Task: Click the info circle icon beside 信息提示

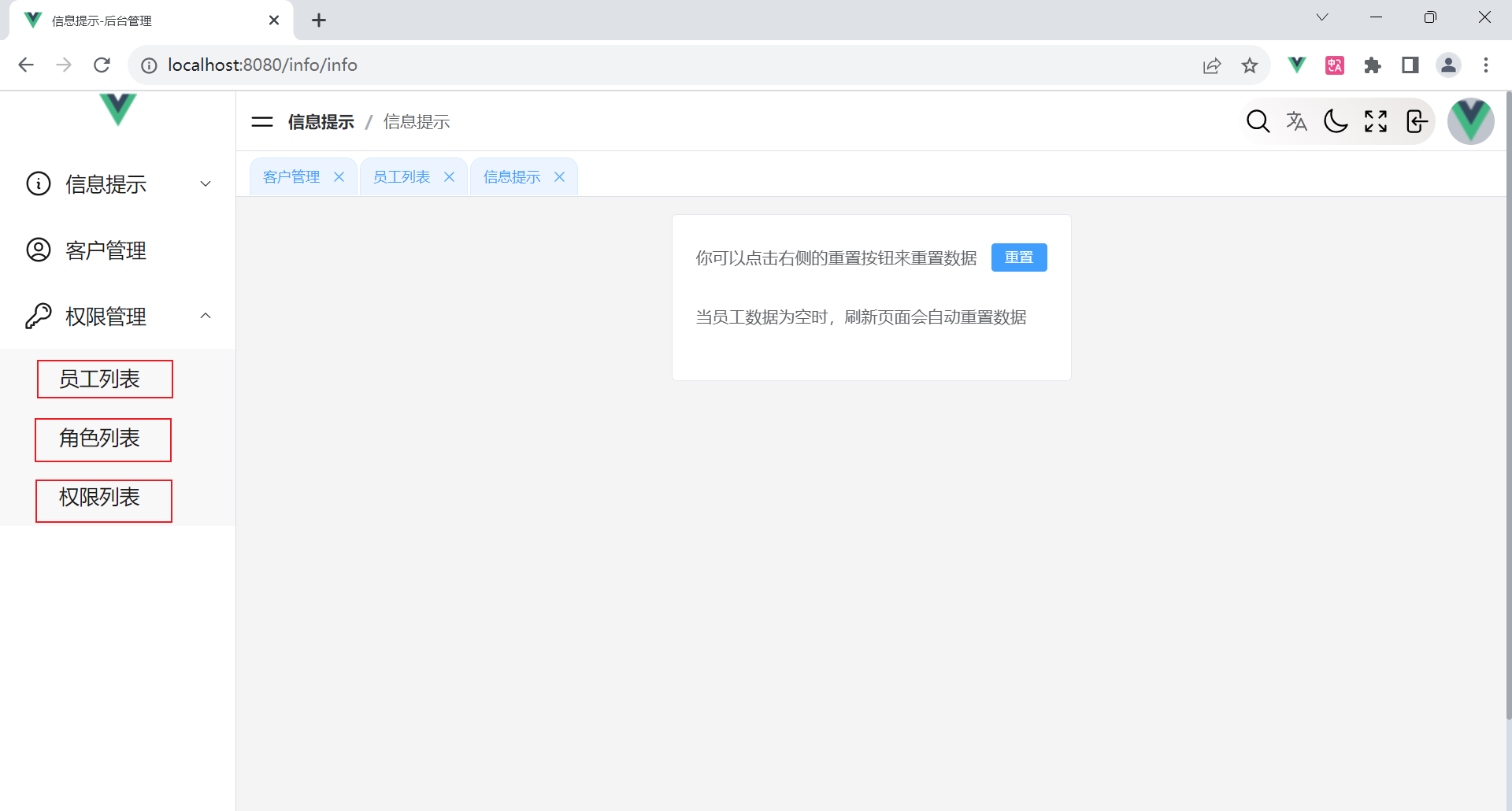Action: point(39,183)
